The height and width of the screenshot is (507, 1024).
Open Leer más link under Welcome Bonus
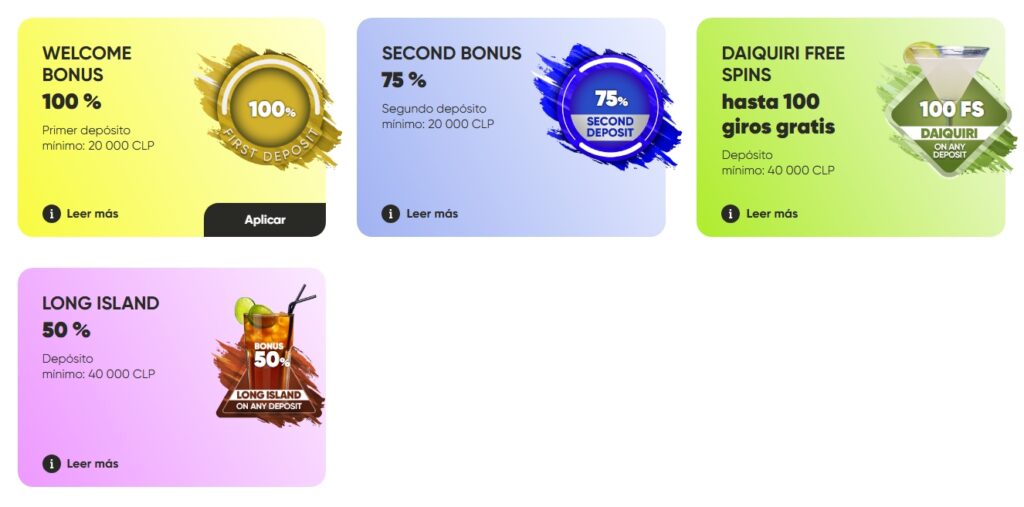click(92, 214)
